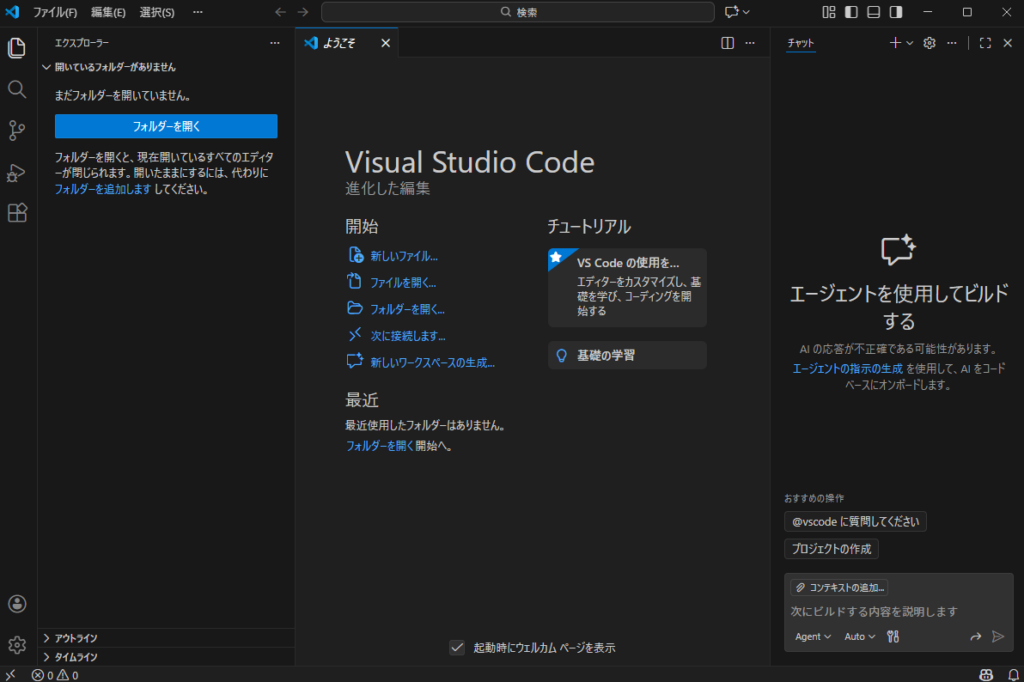
Task: Click the 新しいファイル... link
Action: (403, 256)
